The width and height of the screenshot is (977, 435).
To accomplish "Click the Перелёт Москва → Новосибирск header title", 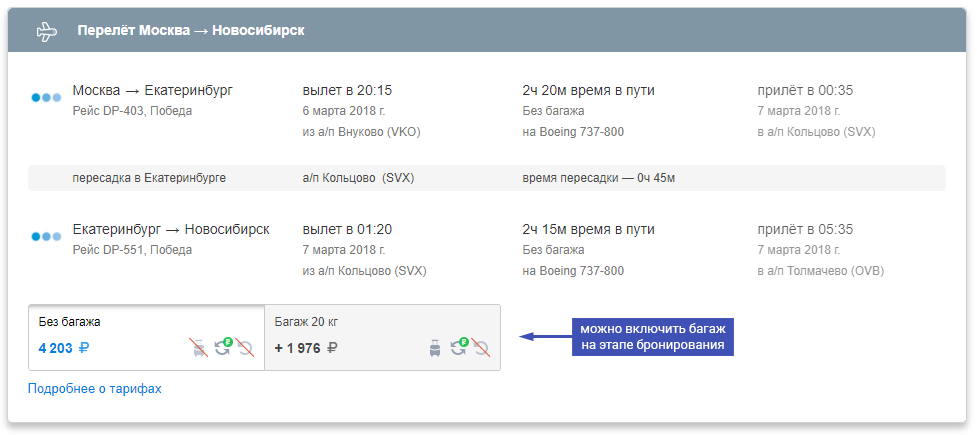I will pyautogui.click(x=191, y=31).
